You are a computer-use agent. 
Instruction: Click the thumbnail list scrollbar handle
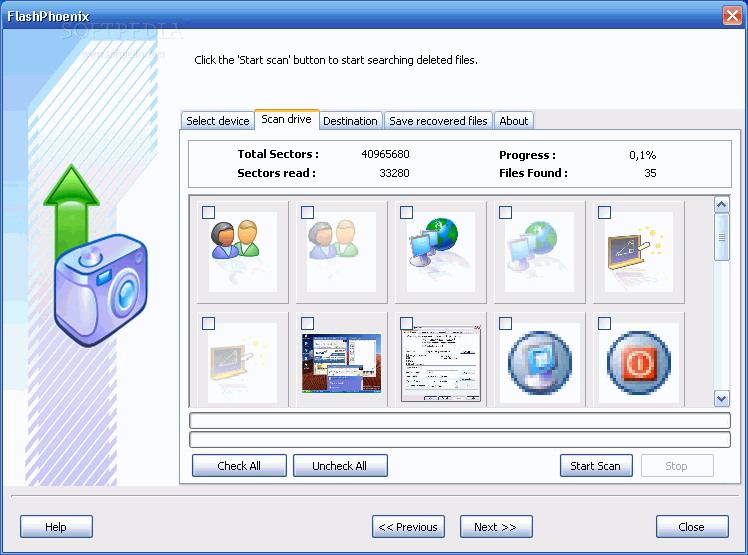tap(722, 237)
